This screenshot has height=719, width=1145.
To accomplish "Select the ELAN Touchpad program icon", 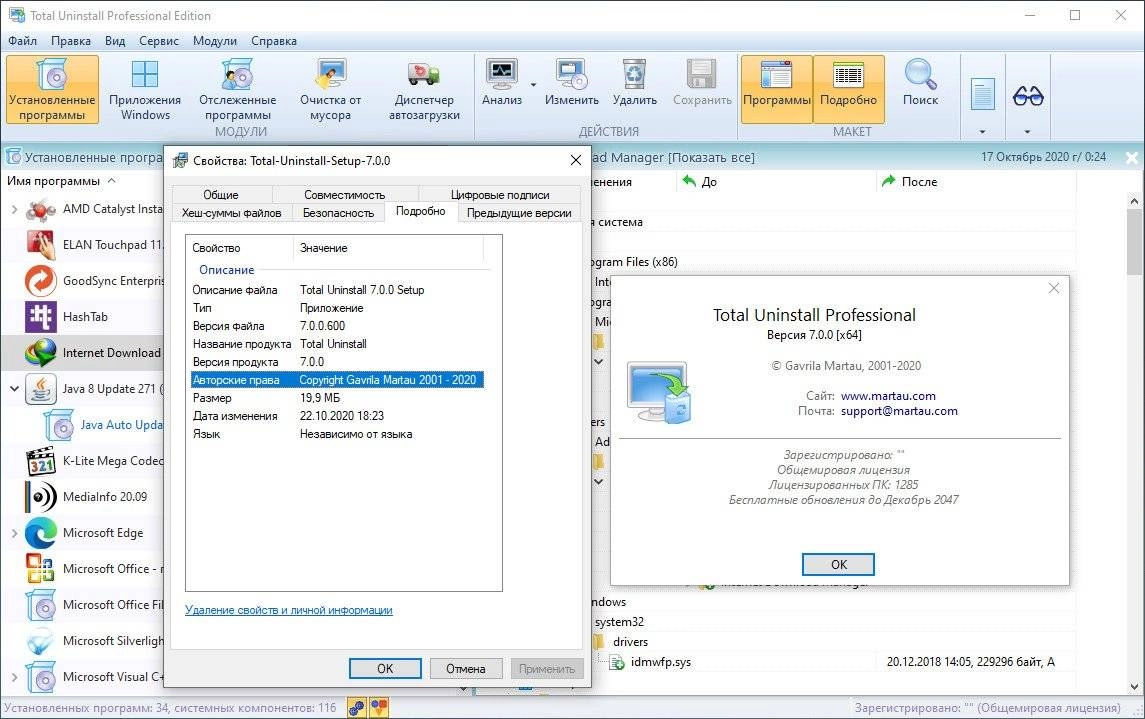I will [41, 245].
